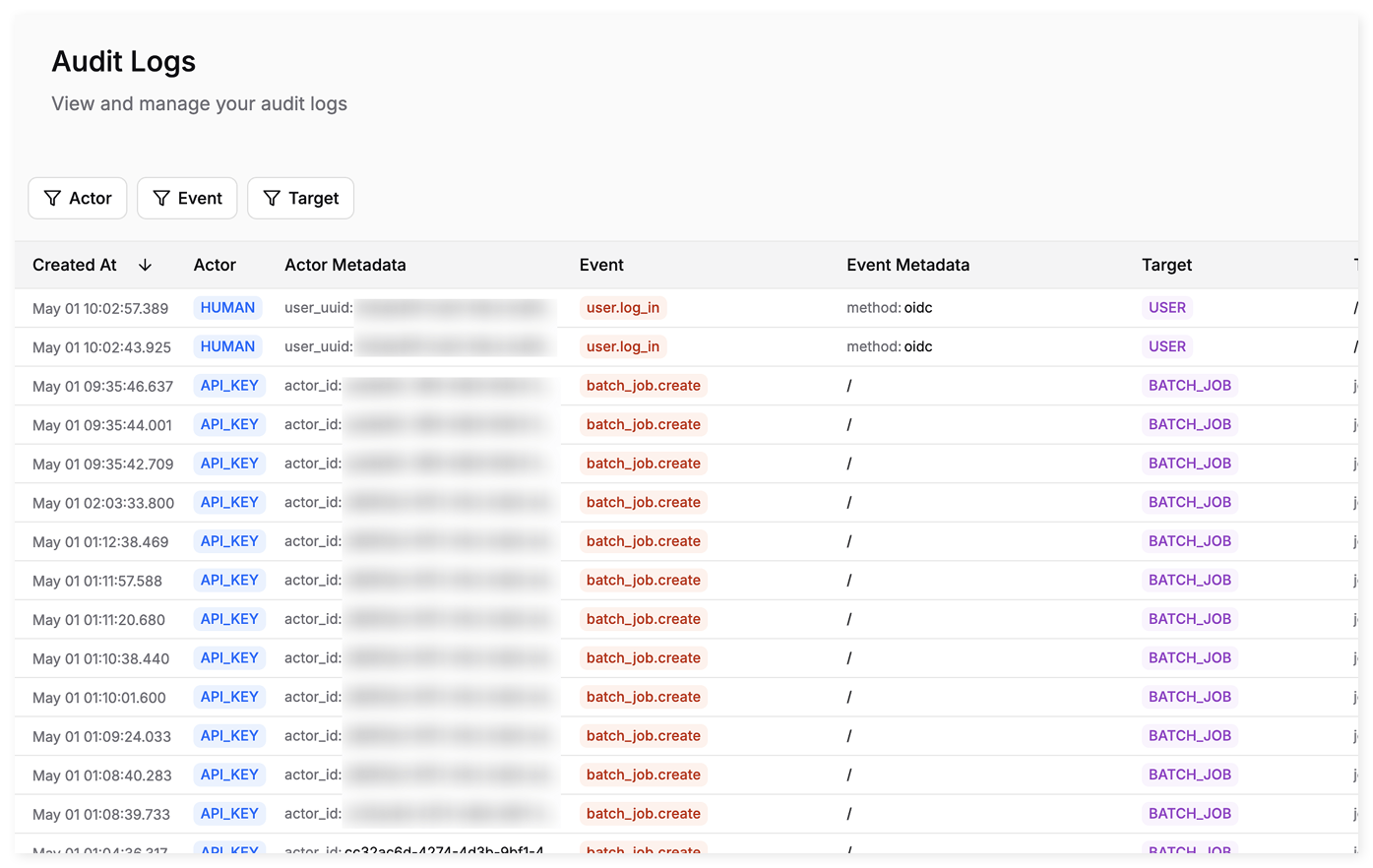Click BATCH_JOB target in the 01:09:24.033 row
Screen dimensions: 1373x868
coord(1190,735)
